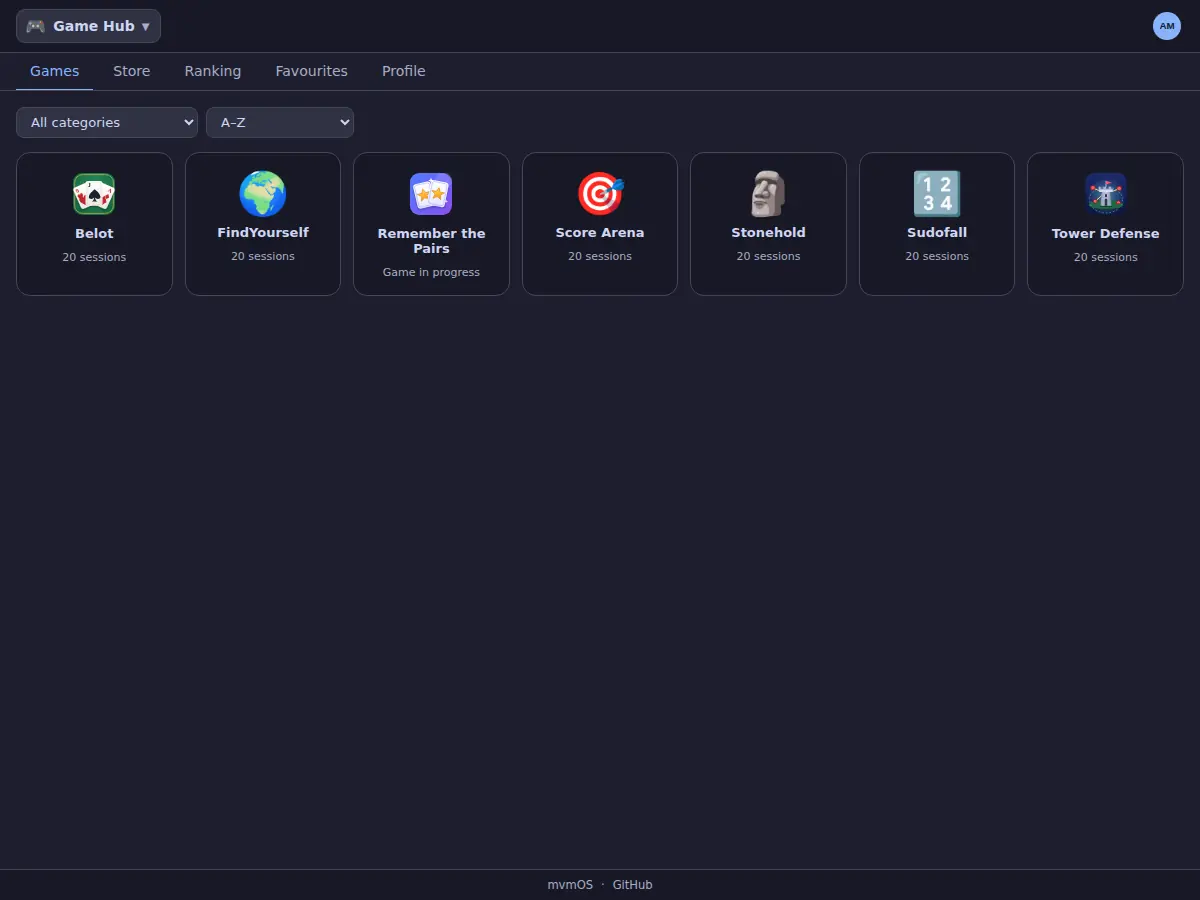Open the A–Z sort dropdown
1200x900 pixels.
(280, 122)
